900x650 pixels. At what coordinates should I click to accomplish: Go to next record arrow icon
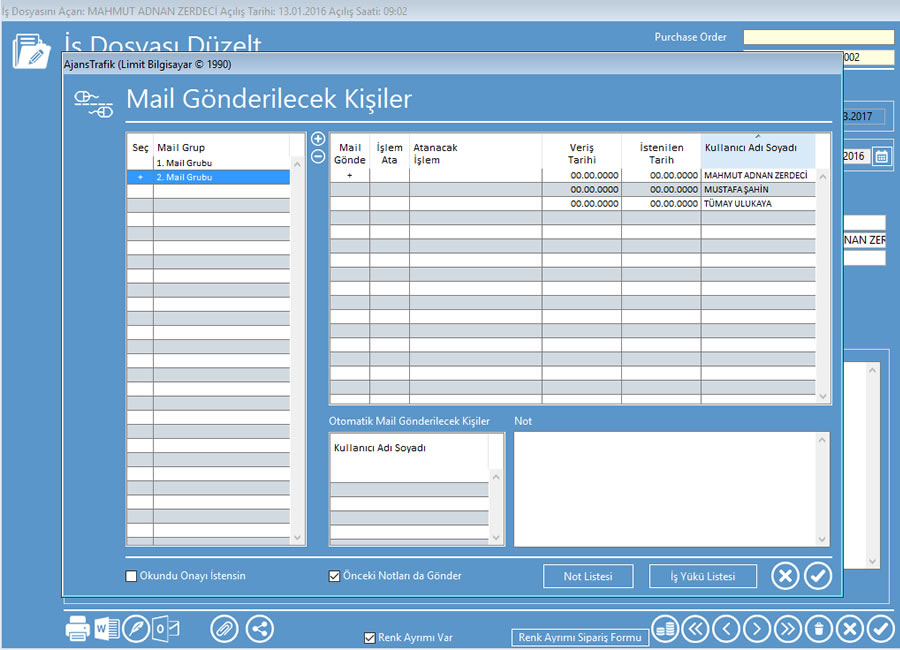tap(757, 629)
